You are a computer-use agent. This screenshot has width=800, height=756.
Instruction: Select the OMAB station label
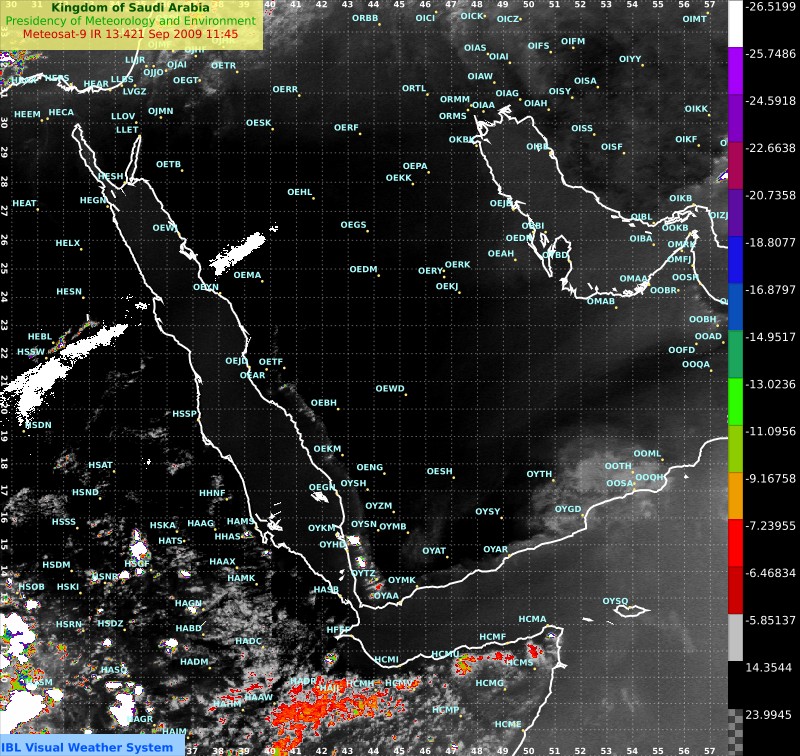[601, 301]
